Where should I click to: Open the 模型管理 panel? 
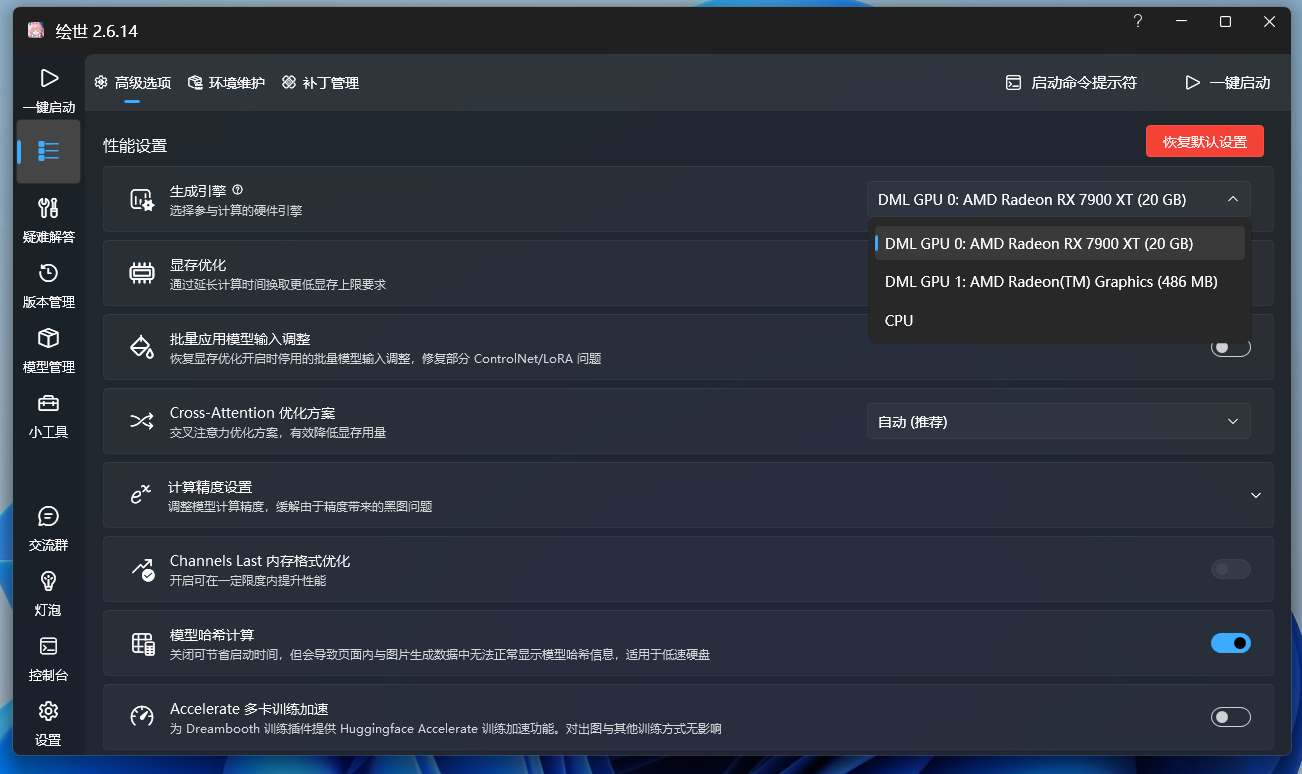coord(47,347)
